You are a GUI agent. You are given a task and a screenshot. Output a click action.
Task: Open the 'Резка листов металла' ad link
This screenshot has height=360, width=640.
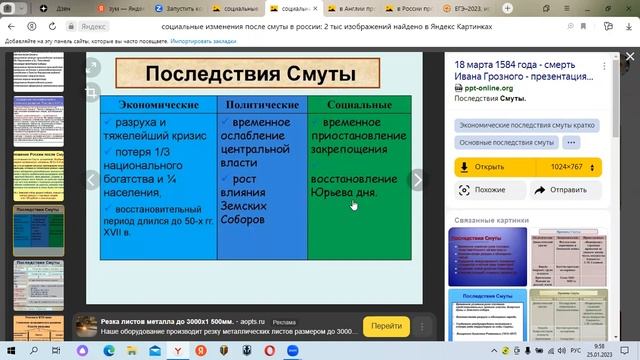point(167,322)
